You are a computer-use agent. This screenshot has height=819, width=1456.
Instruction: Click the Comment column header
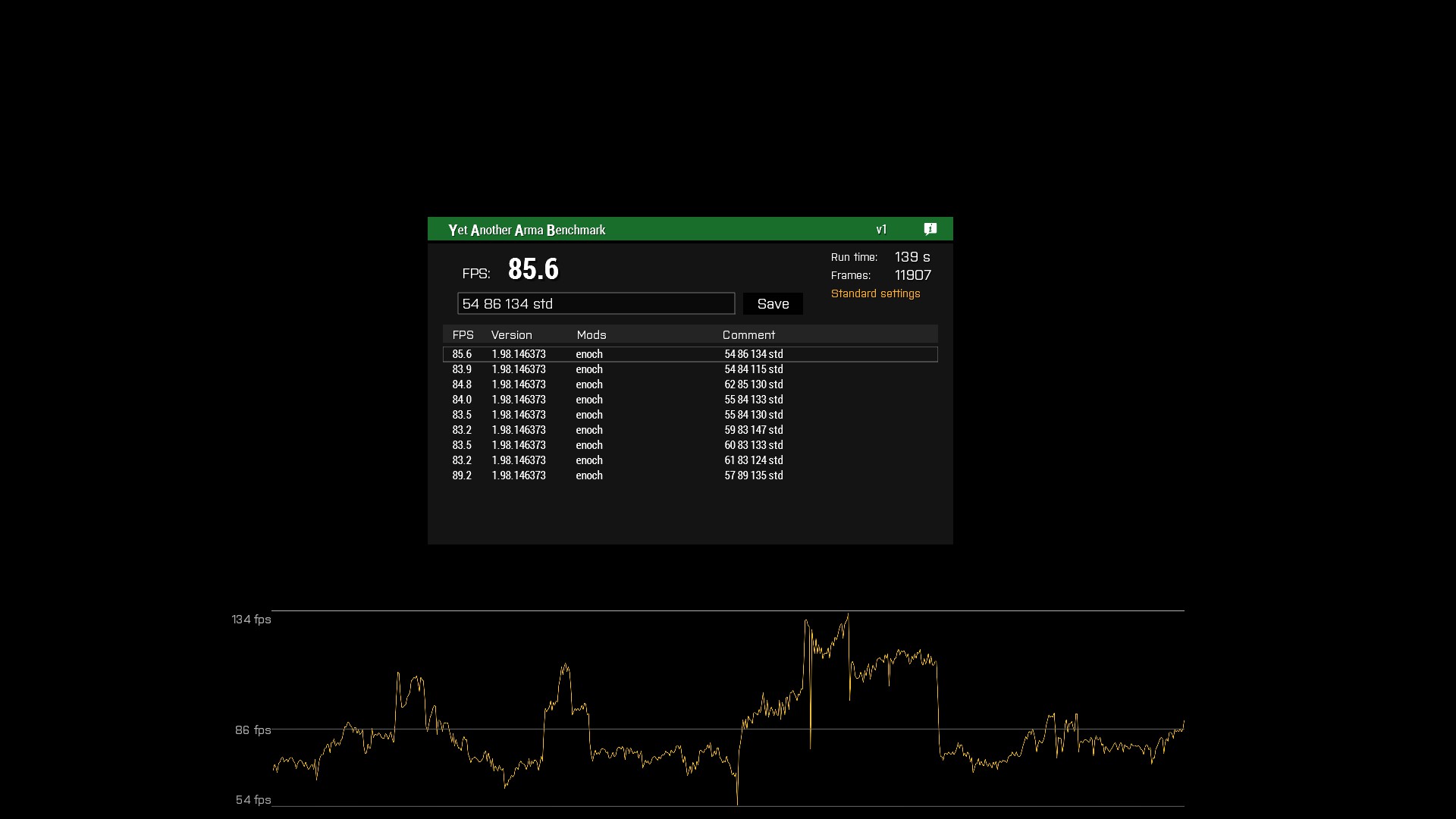748,335
